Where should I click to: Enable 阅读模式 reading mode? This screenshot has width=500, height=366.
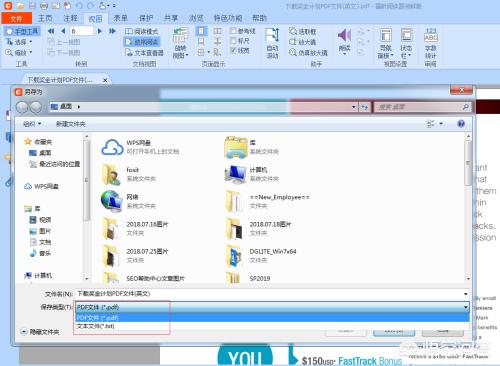(x=141, y=32)
